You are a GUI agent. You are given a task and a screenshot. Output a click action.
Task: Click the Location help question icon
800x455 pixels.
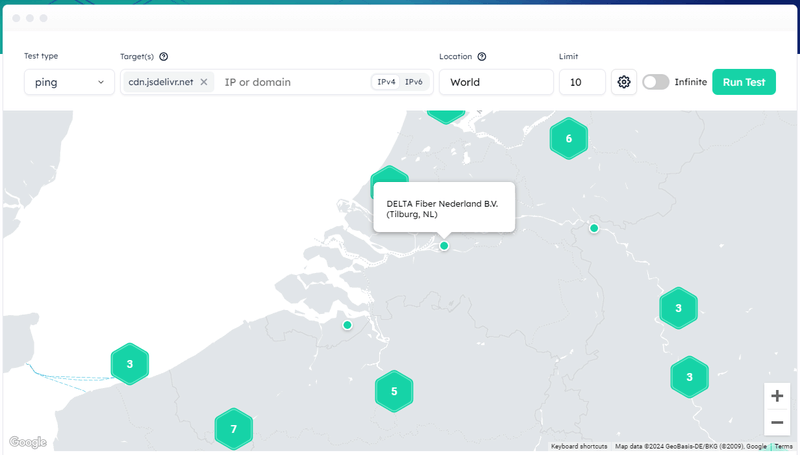482,57
